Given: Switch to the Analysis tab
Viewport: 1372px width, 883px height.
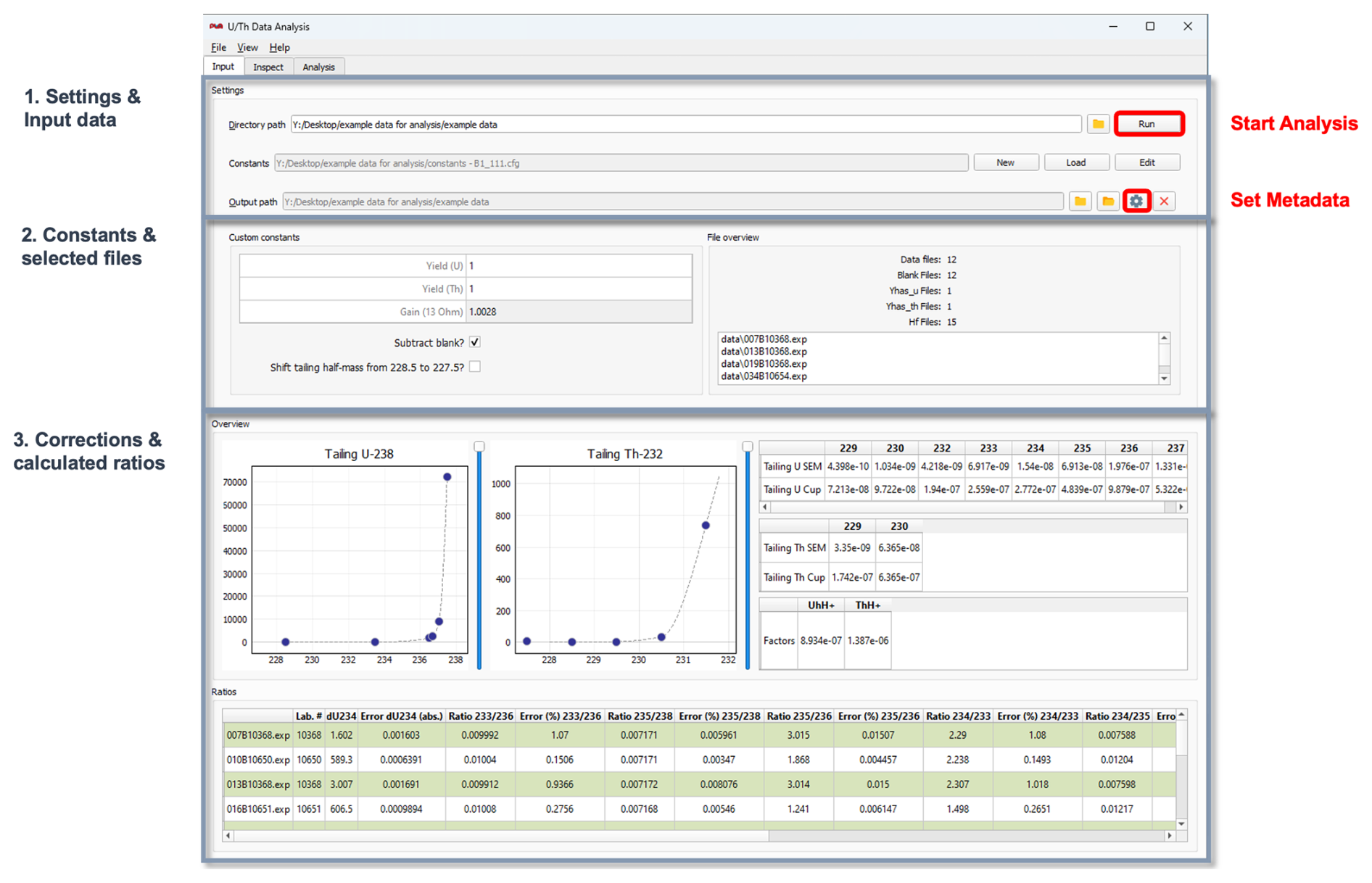Looking at the screenshot, I should [x=318, y=67].
